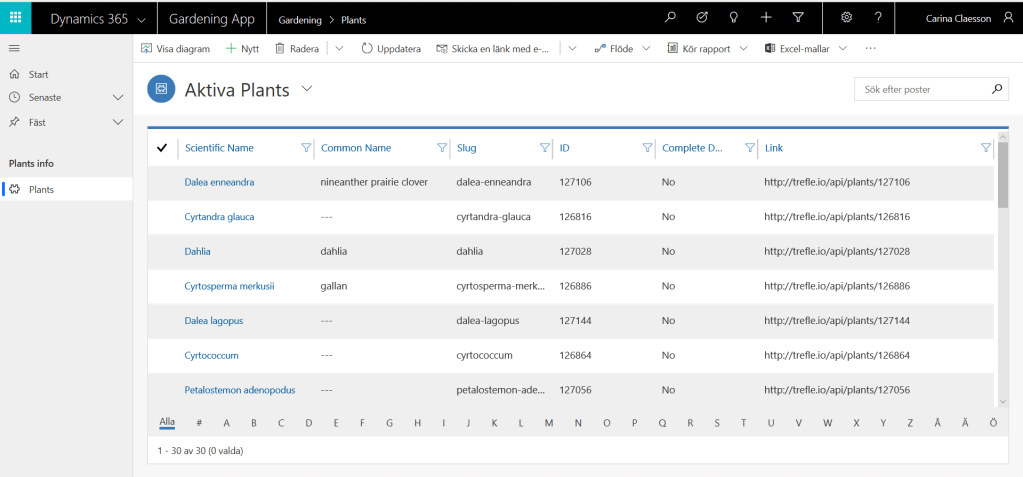Click the search magnifier in top bar
Screen dimensions: 1023x477
(671, 18)
